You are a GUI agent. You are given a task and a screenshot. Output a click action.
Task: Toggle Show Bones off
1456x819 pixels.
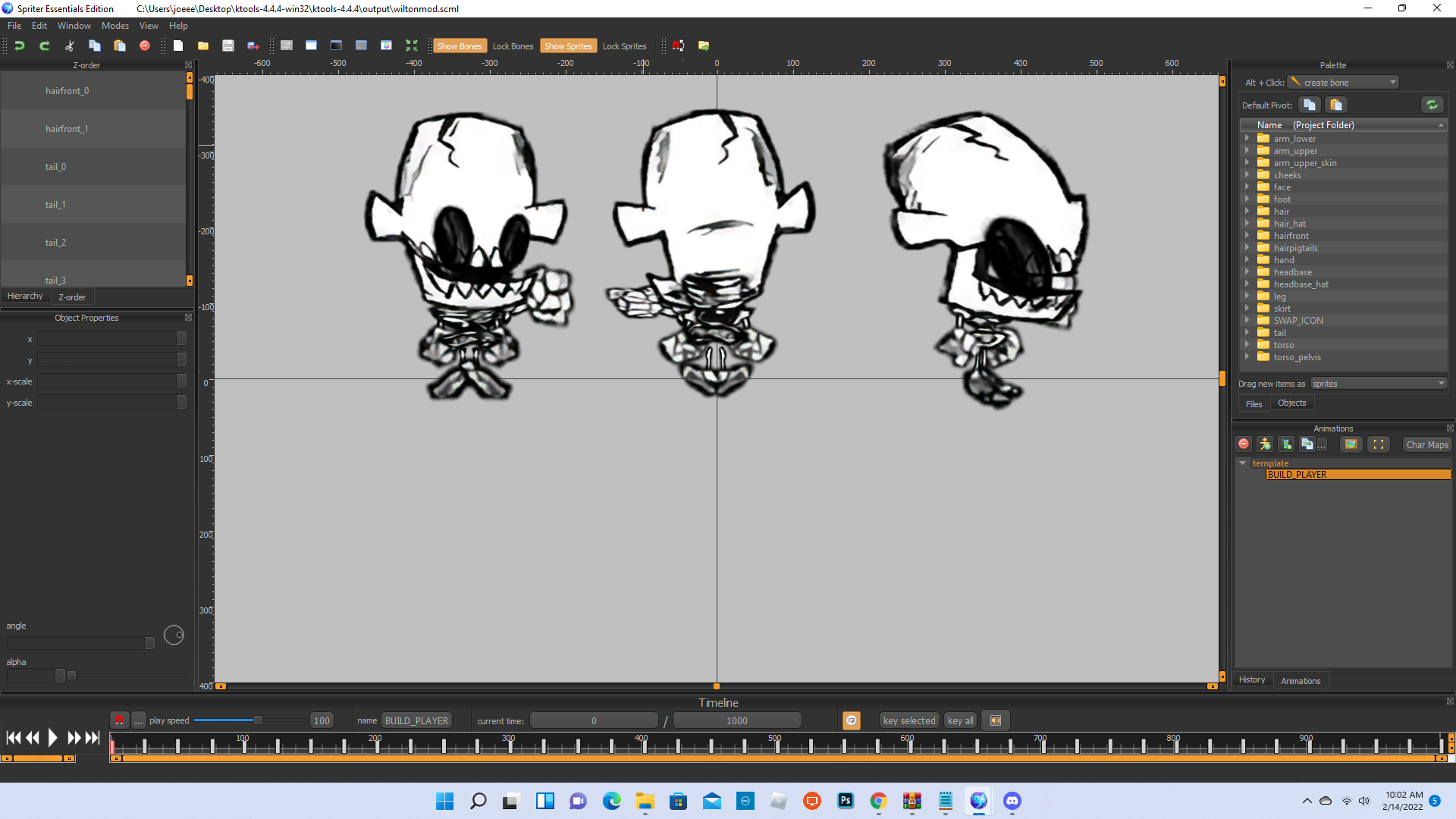point(459,46)
